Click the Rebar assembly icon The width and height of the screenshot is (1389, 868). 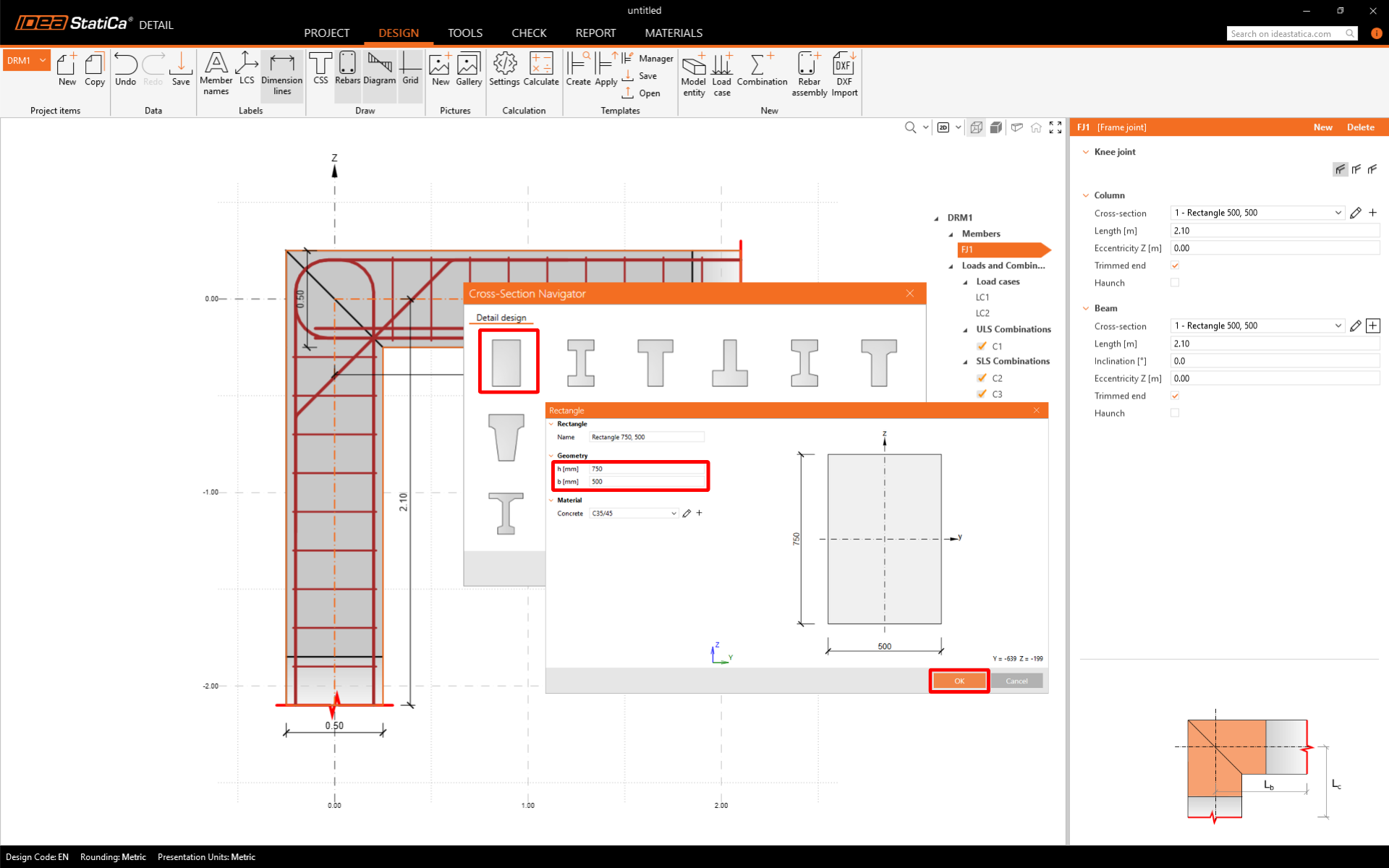pyautogui.click(x=809, y=73)
